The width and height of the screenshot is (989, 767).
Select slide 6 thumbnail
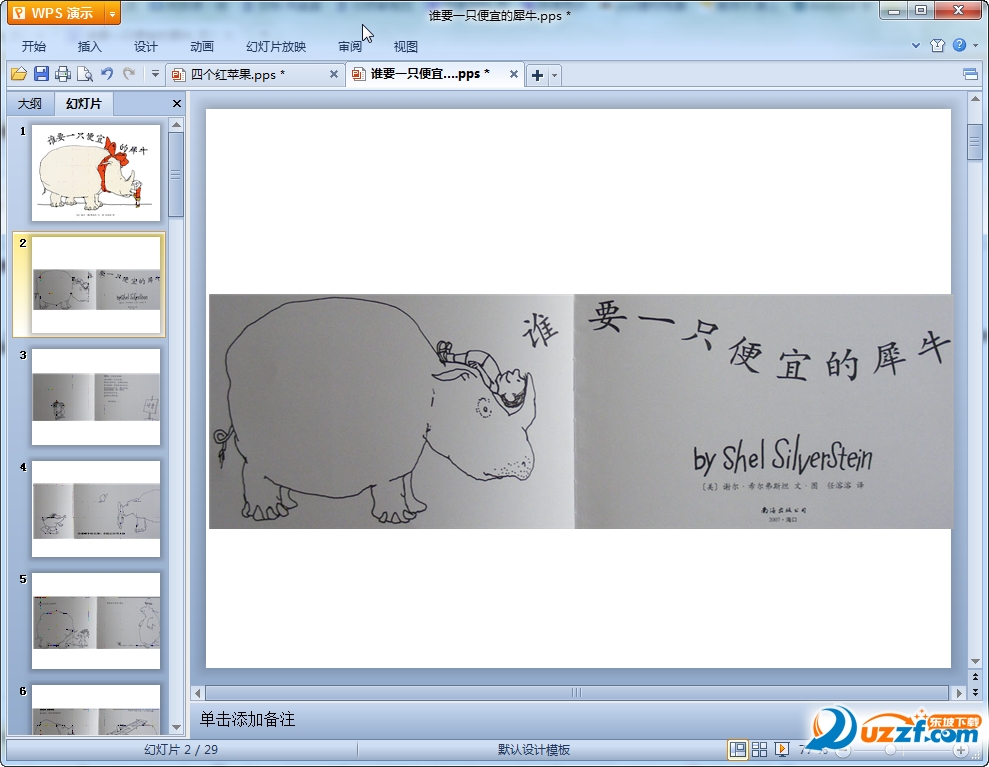(x=96, y=710)
